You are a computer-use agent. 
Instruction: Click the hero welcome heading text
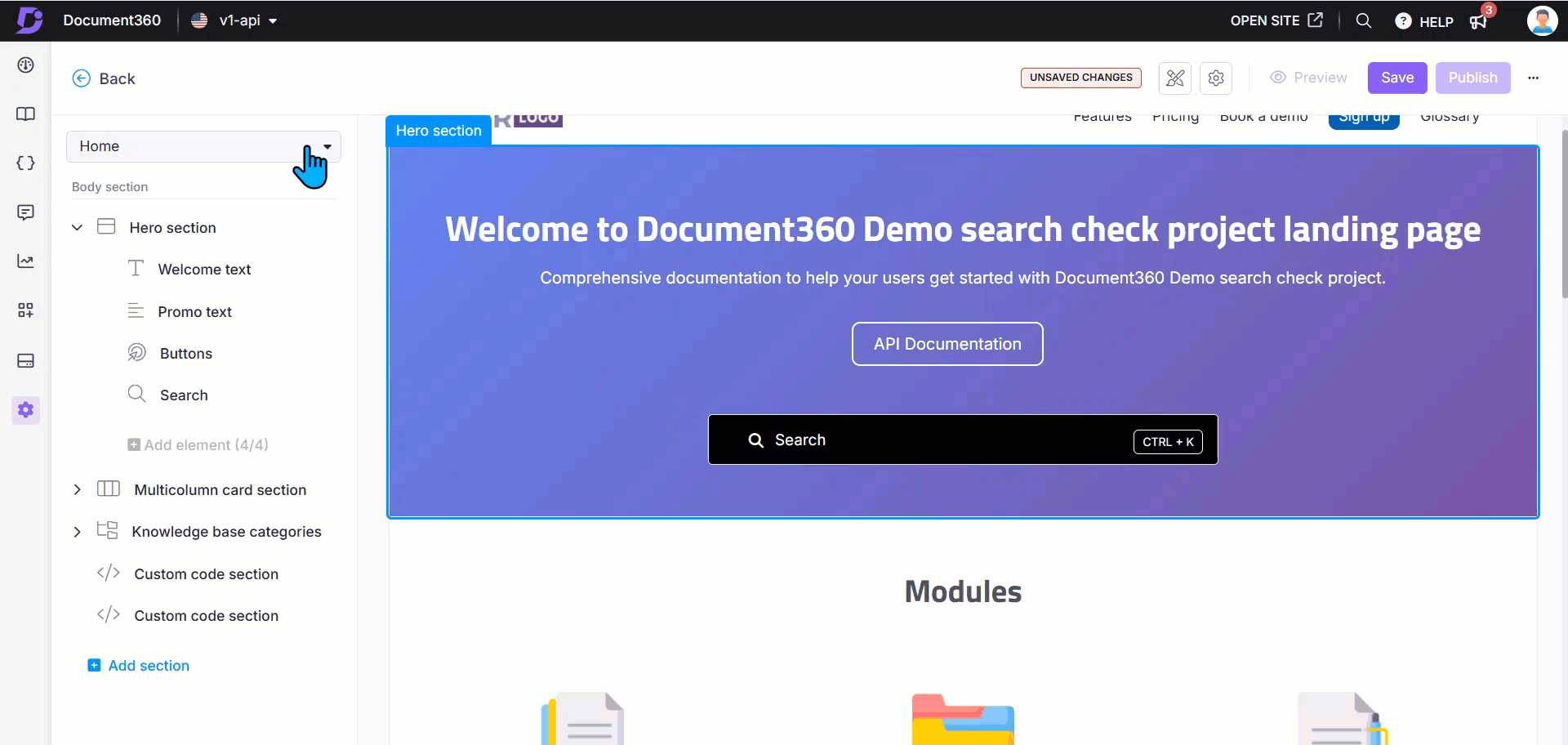[963, 230]
